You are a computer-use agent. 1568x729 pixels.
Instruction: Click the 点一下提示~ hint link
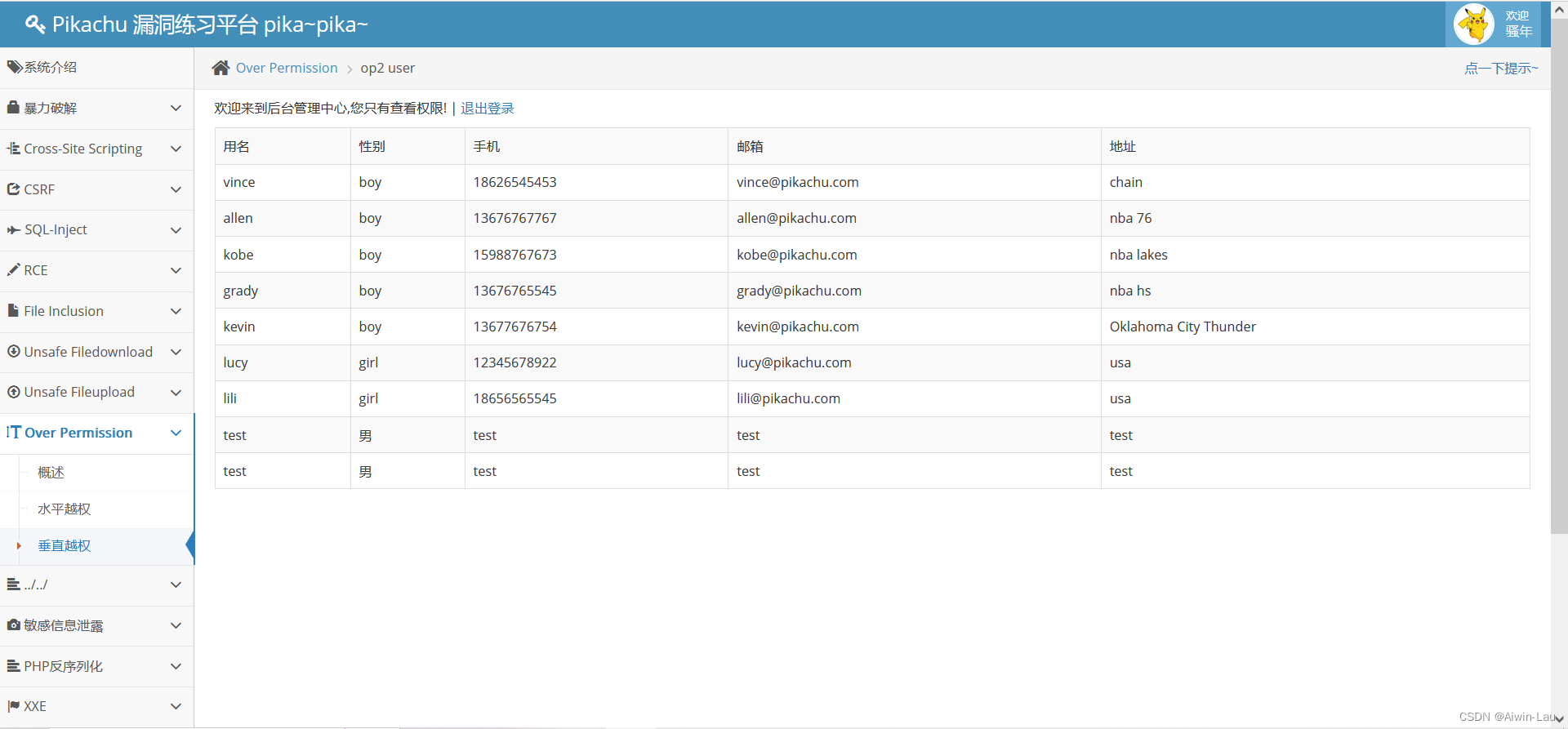coord(1501,68)
